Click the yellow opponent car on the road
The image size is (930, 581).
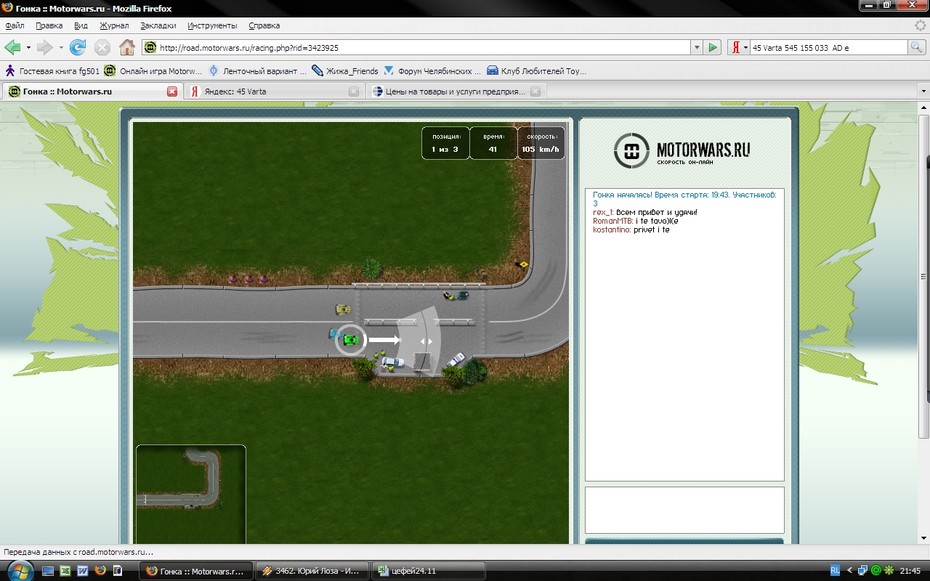343,309
